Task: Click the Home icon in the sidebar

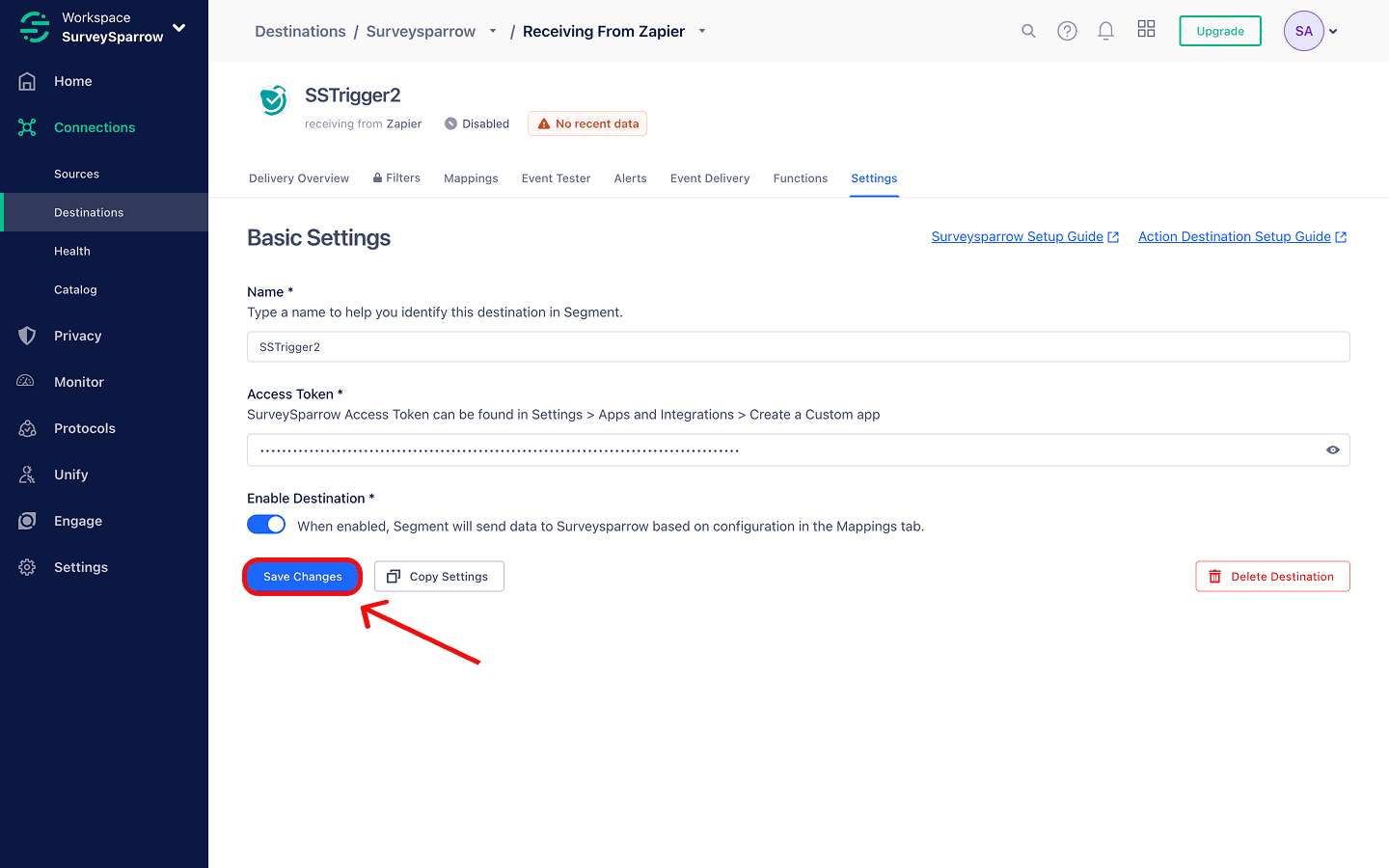Action: pos(27,81)
